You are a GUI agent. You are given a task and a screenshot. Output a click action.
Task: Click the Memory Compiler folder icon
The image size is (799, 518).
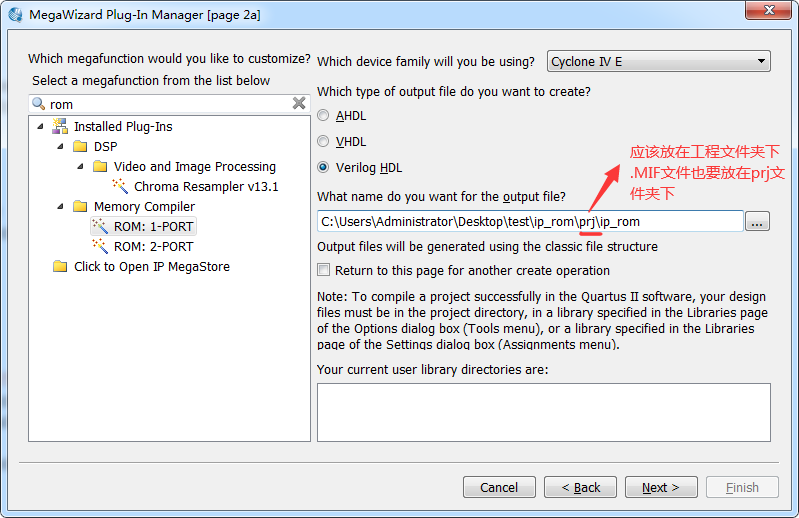pos(80,207)
